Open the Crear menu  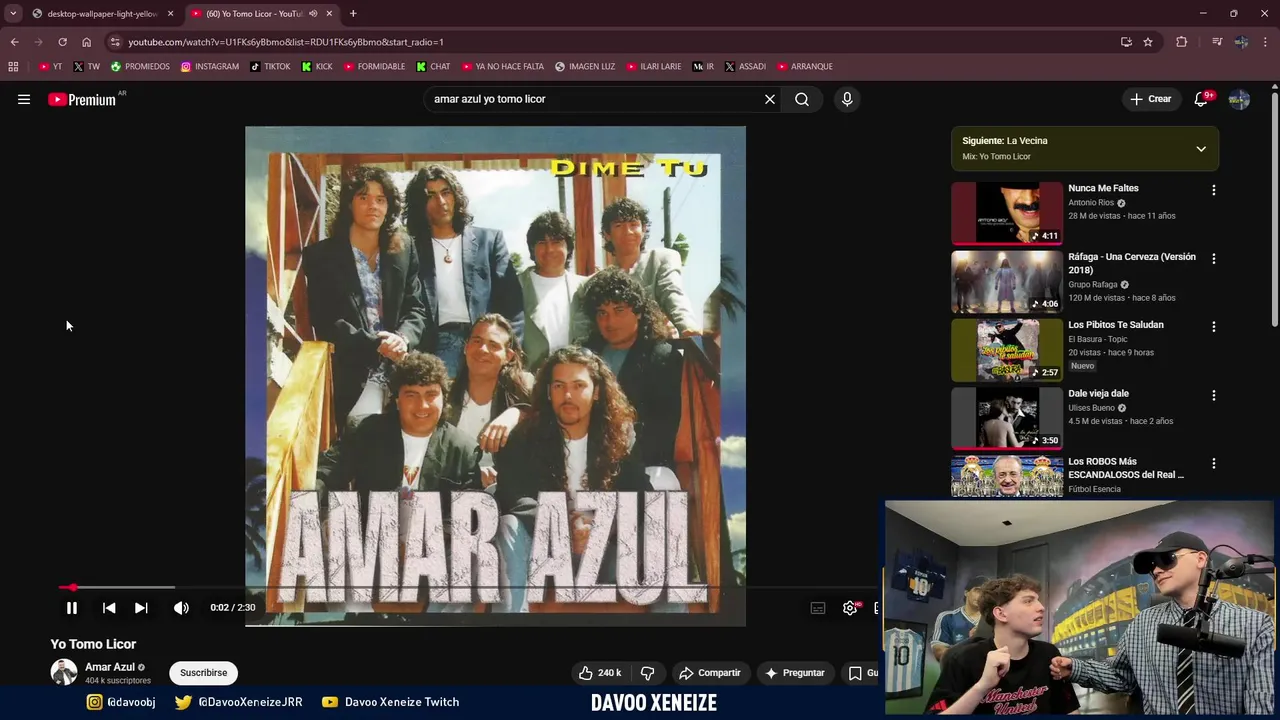point(1151,99)
